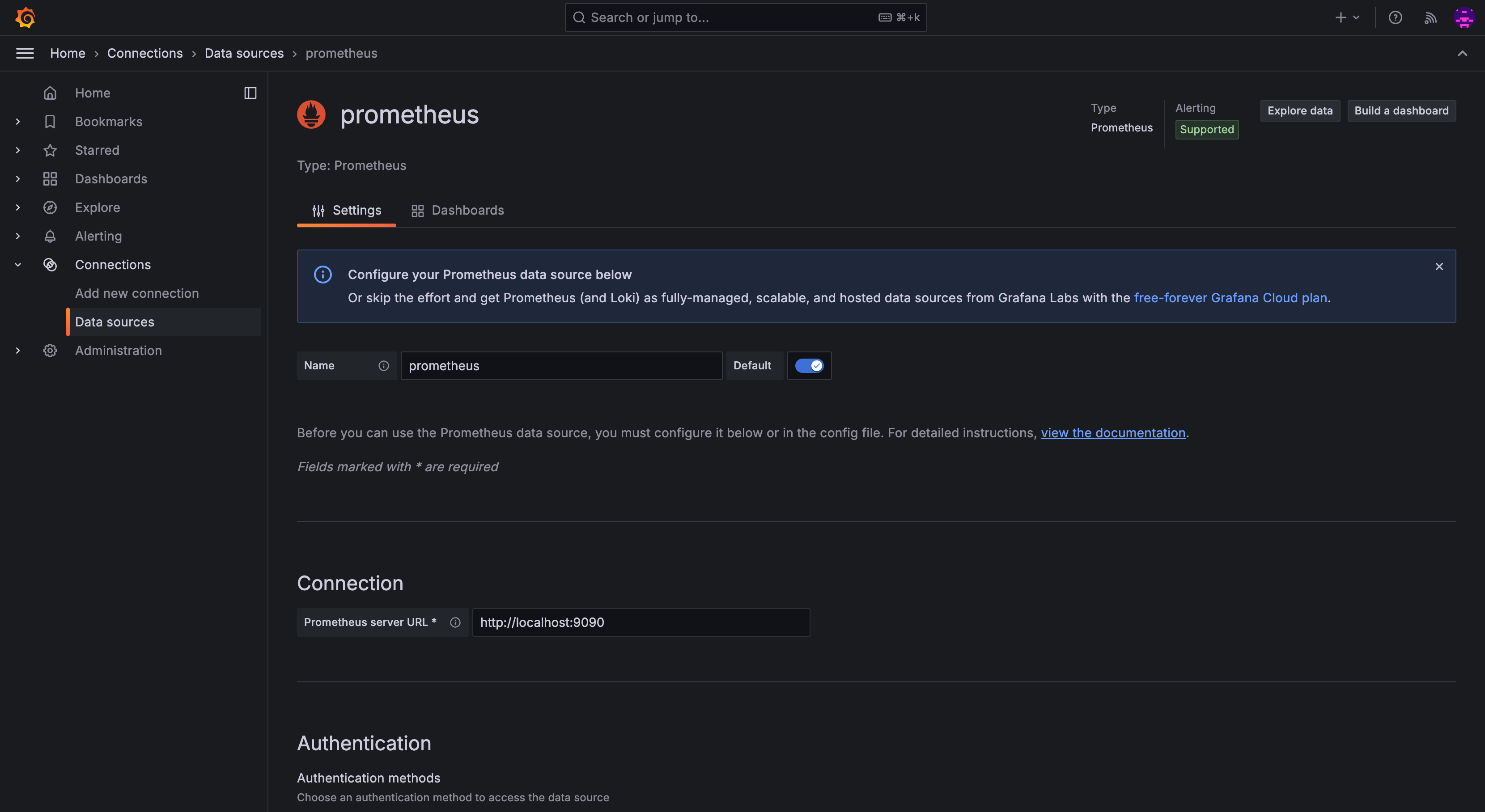Click the Prometheus server URL info icon

point(455,622)
